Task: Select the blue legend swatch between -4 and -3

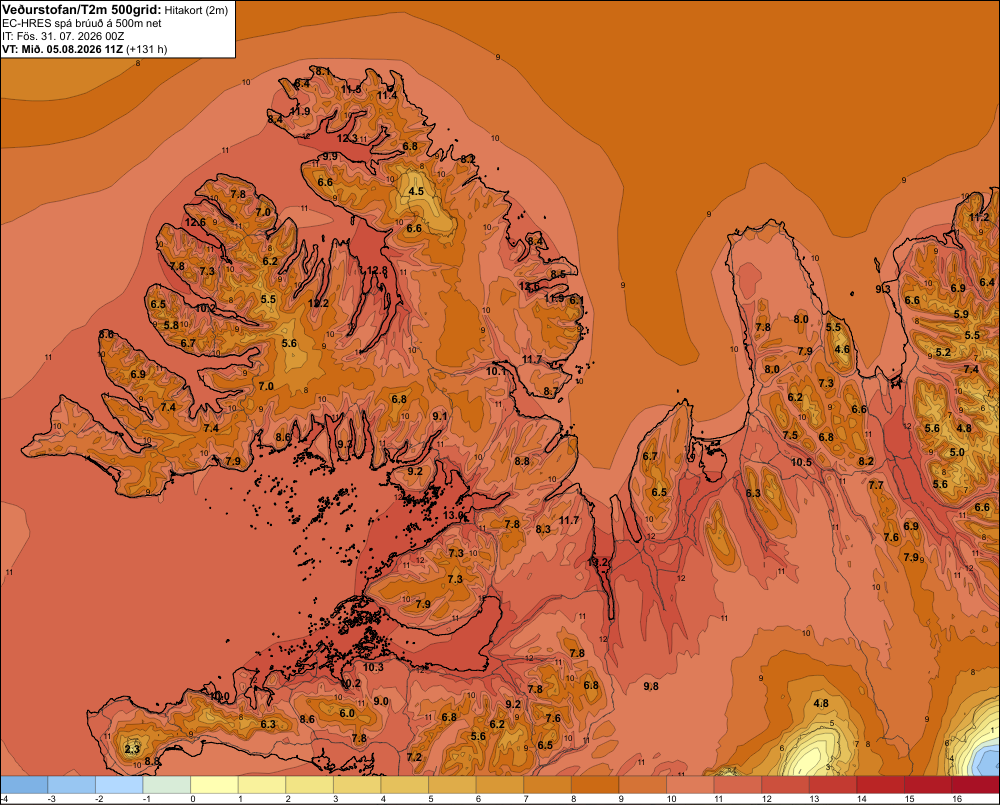Action: 24,785
